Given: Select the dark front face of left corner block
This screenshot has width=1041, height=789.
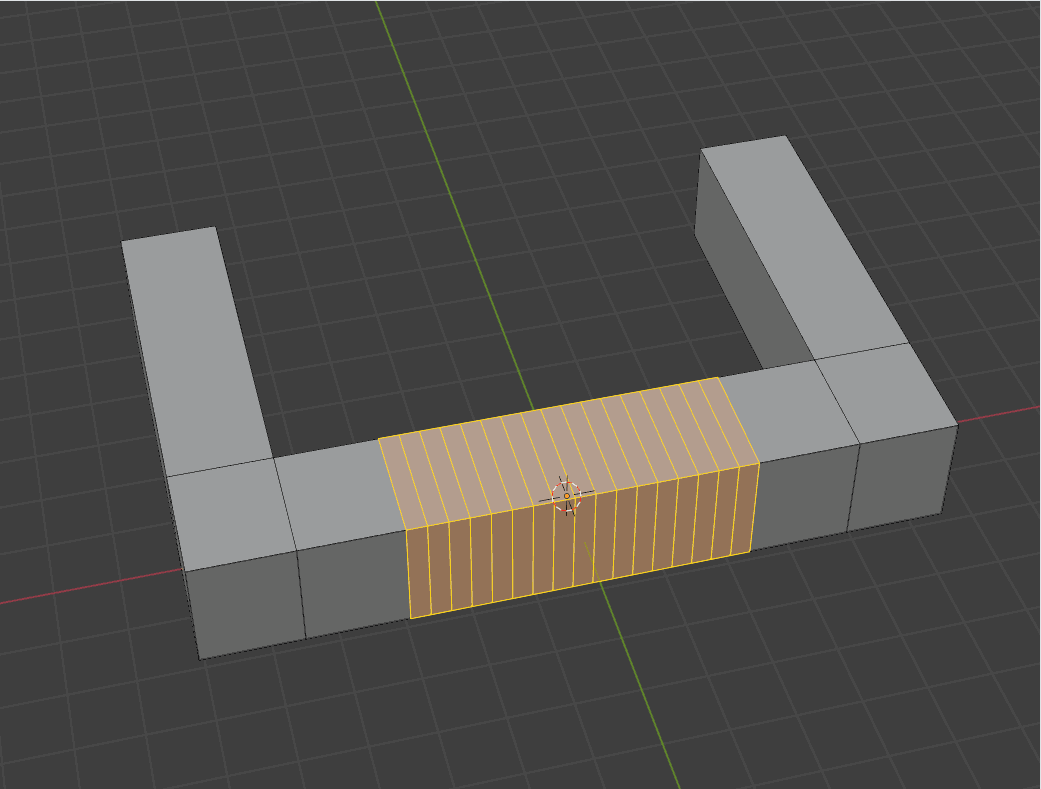Looking at the screenshot, I should pos(247,603).
